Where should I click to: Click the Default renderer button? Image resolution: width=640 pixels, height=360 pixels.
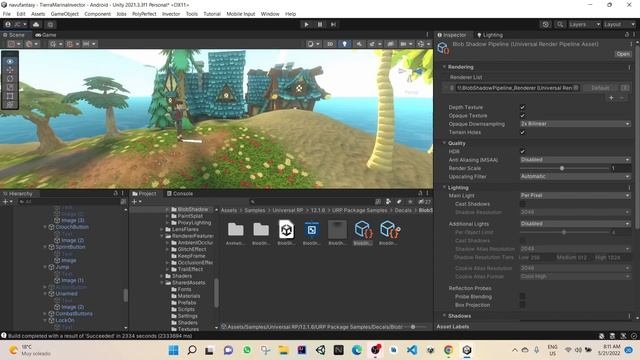tap(600, 88)
